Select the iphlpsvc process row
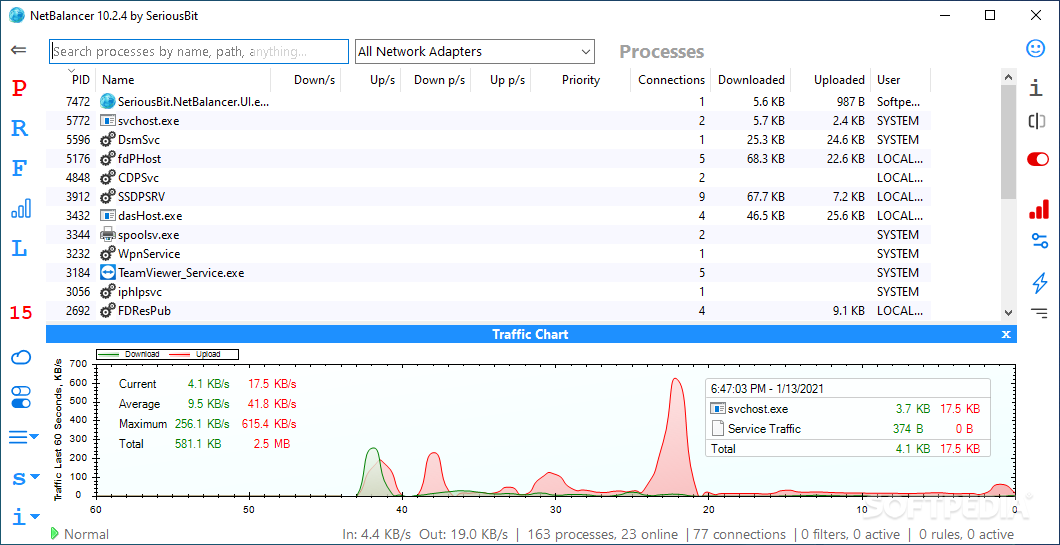 (x=488, y=291)
